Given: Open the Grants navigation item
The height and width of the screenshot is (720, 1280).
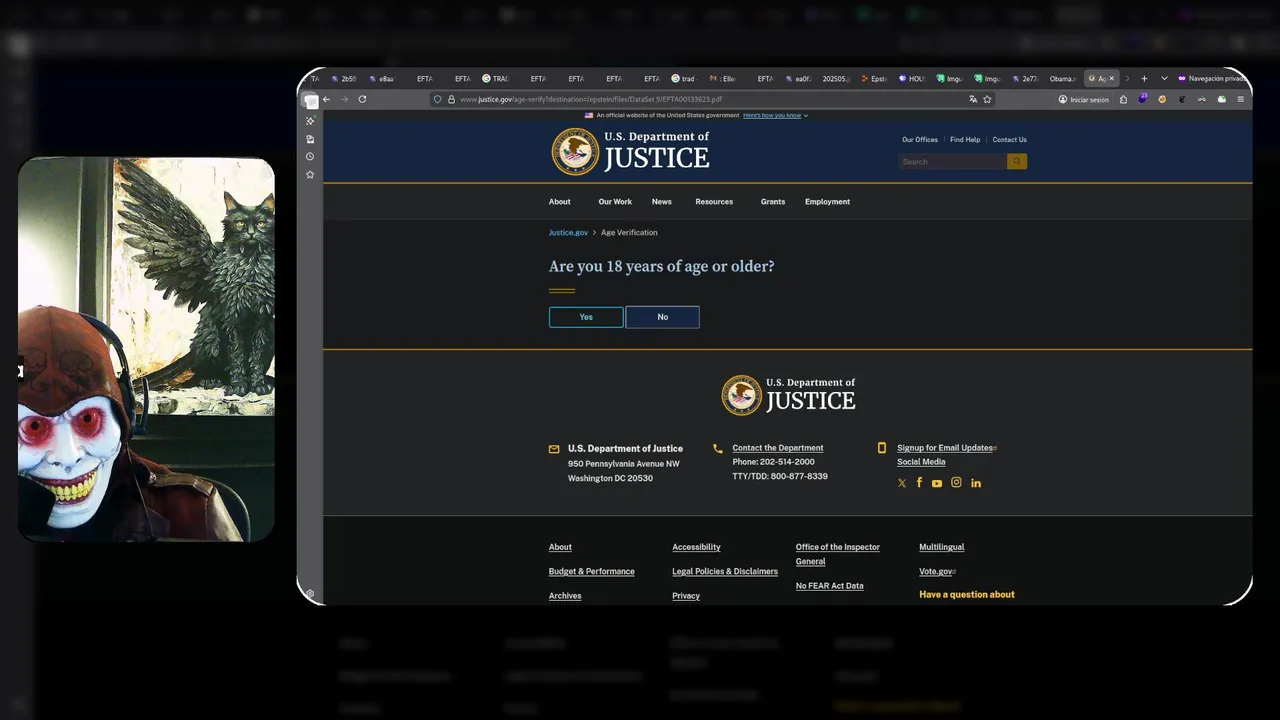Looking at the screenshot, I should point(773,202).
